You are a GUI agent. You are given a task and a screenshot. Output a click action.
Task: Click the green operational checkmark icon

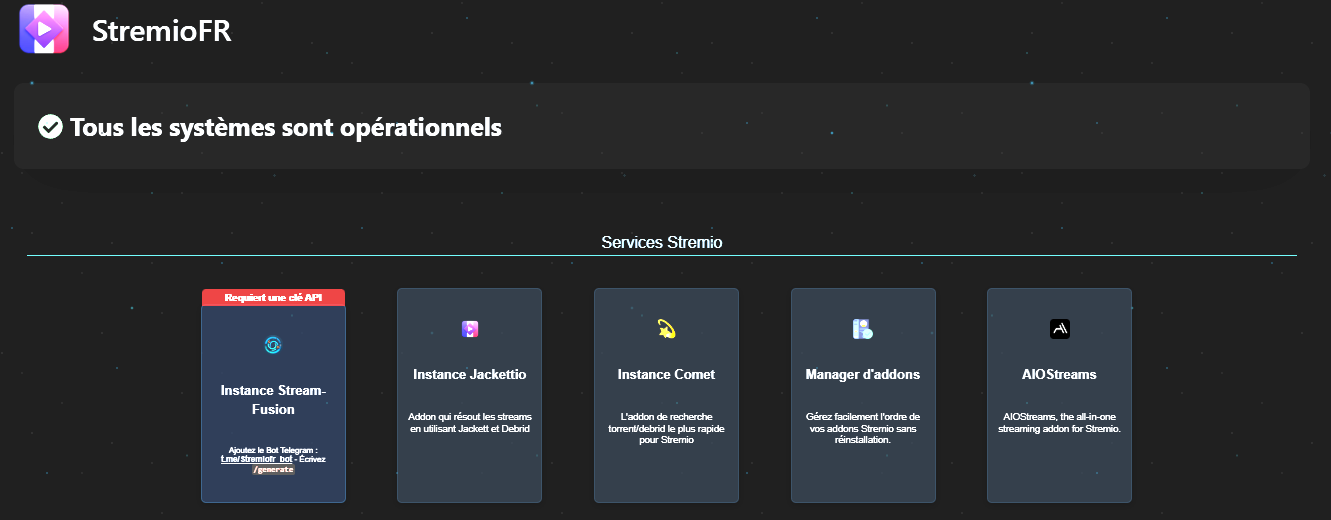pos(50,127)
